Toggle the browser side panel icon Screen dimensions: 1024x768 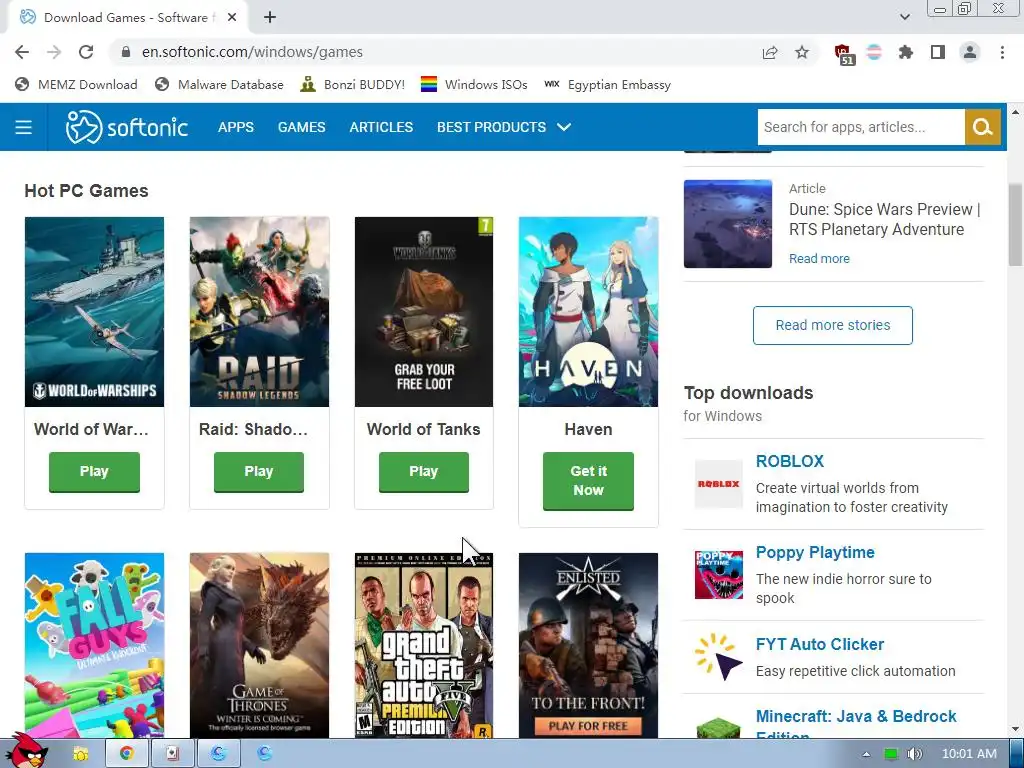(937, 52)
